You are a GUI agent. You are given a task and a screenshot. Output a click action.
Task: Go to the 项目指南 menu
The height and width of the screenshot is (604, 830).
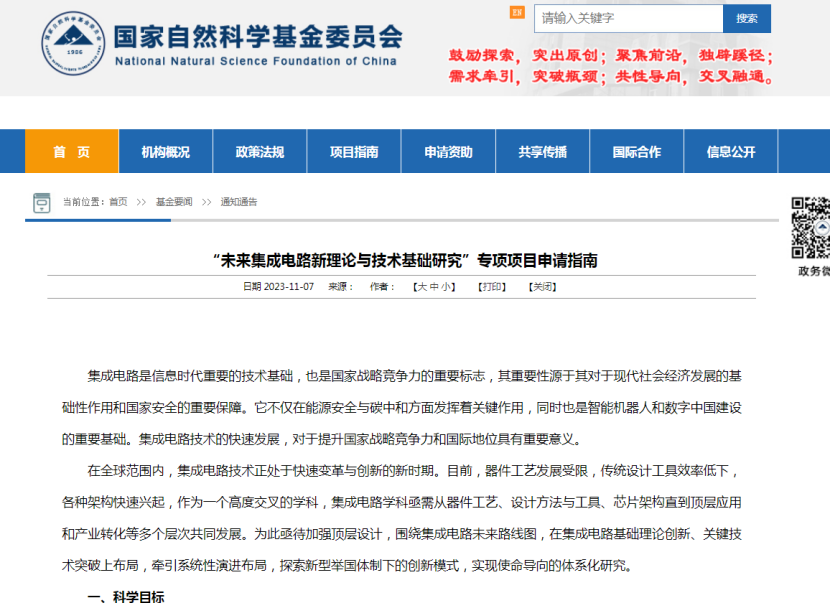354,152
